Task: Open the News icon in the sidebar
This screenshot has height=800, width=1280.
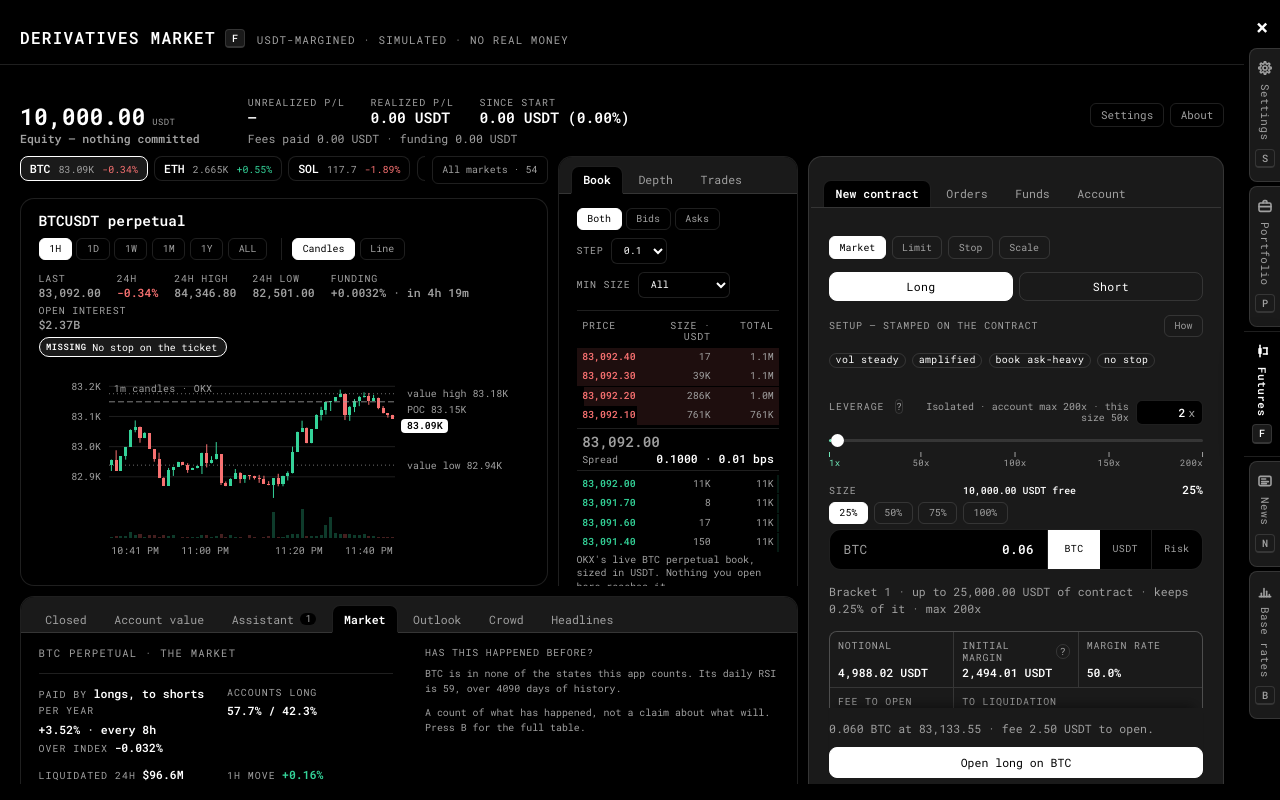Action: 1264,481
